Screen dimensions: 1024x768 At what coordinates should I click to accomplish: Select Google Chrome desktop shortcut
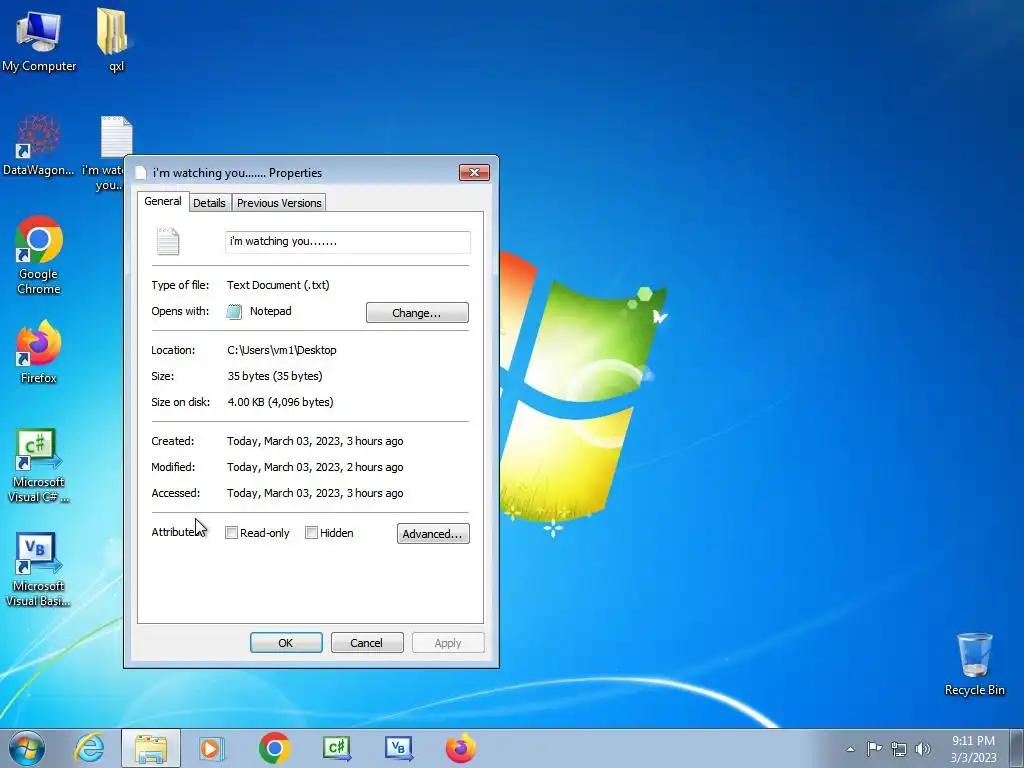pos(39,255)
